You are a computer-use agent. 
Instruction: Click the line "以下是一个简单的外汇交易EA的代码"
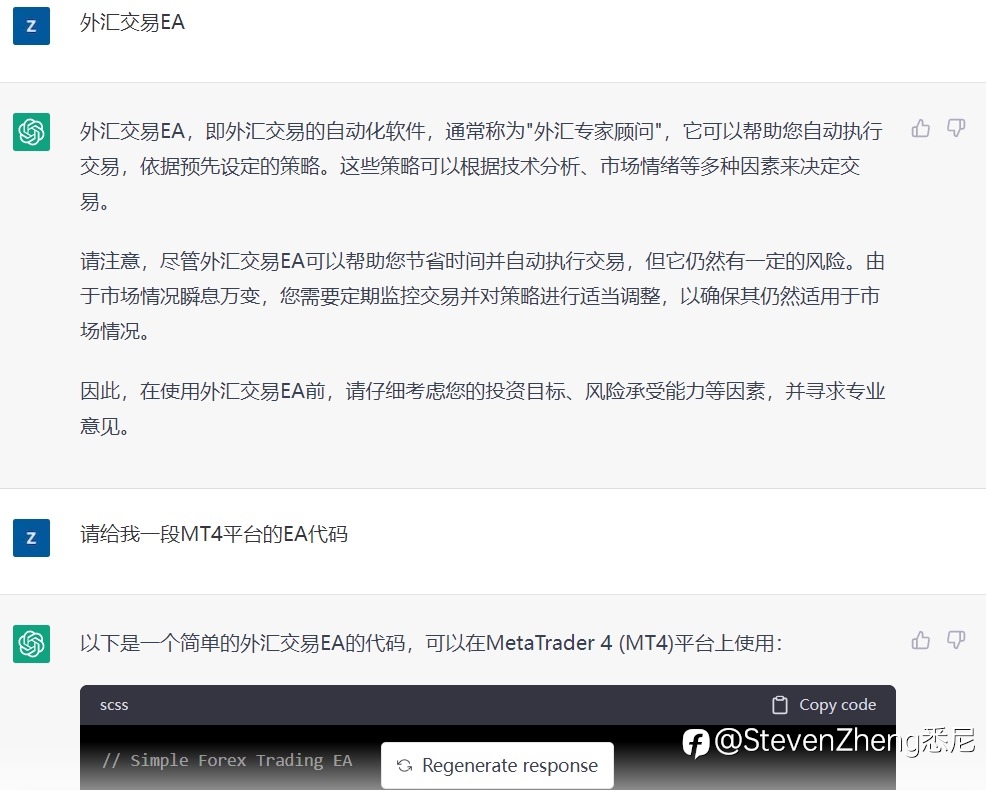[431, 643]
